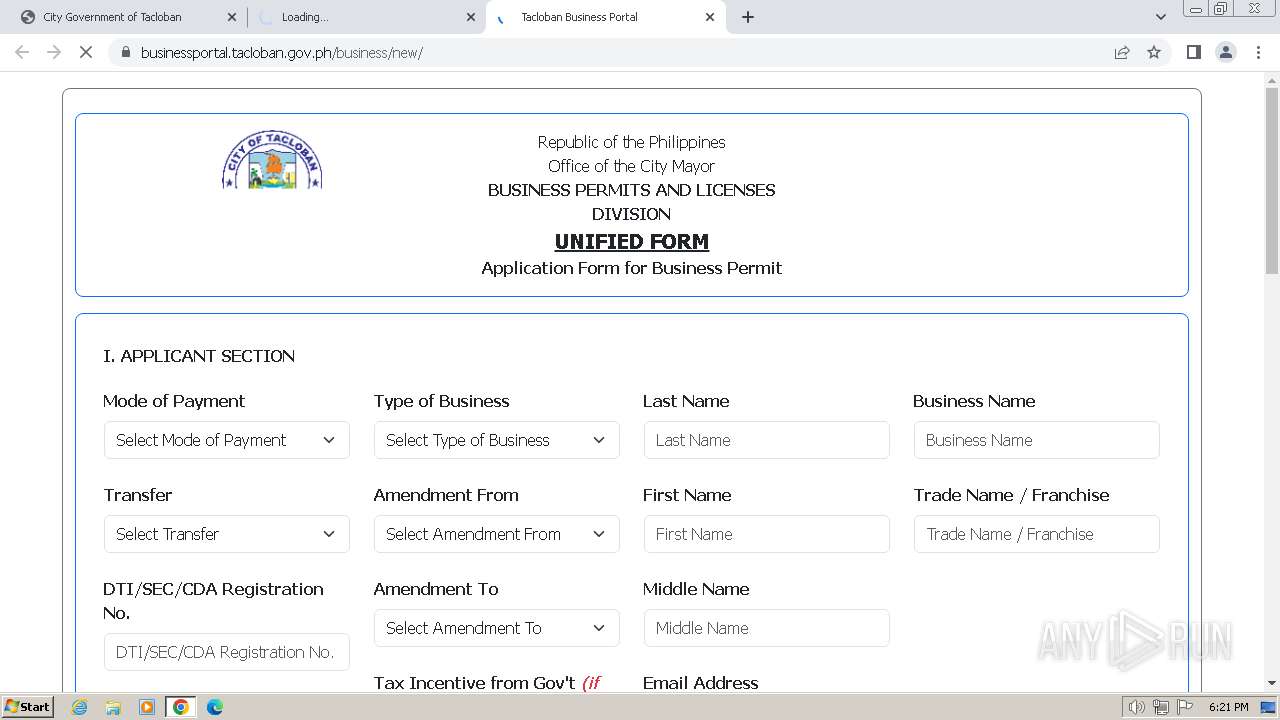
Task: Click the network tray icon
Action: pyautogui.click(x=1161, y=707)
